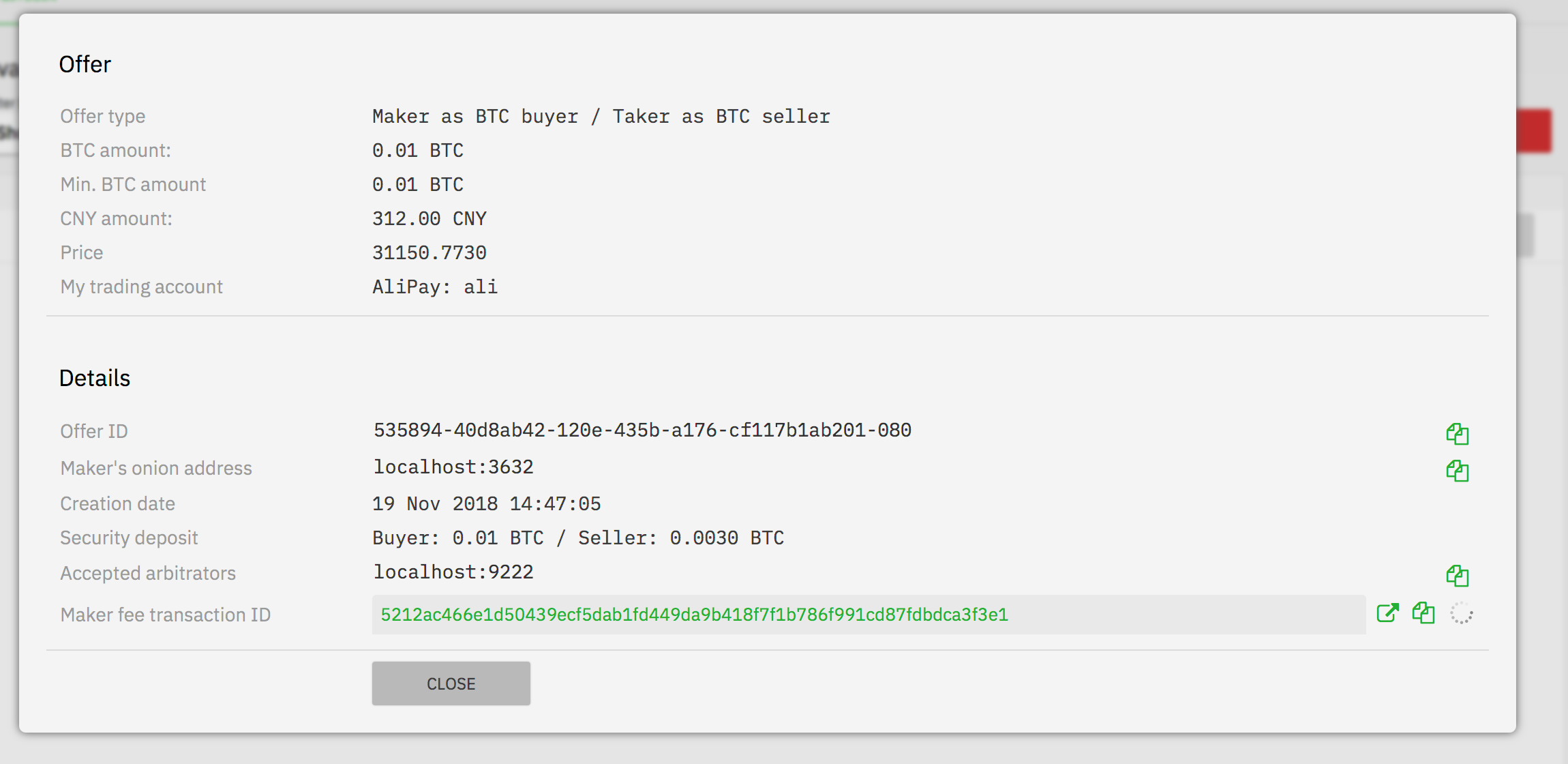Select the onion address localhost:3632

coord(453,467)
